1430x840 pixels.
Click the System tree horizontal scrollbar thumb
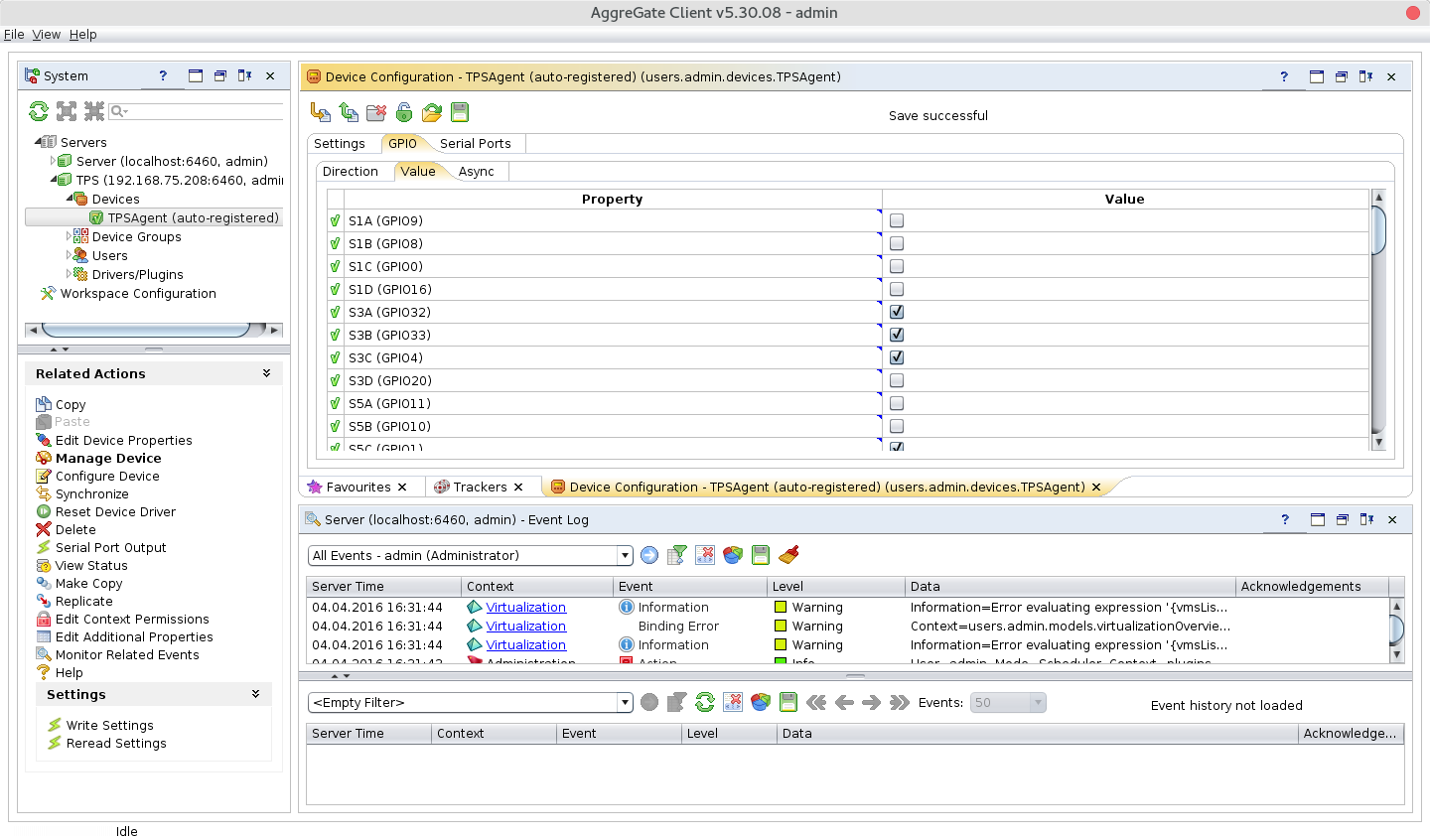(145, 330)
